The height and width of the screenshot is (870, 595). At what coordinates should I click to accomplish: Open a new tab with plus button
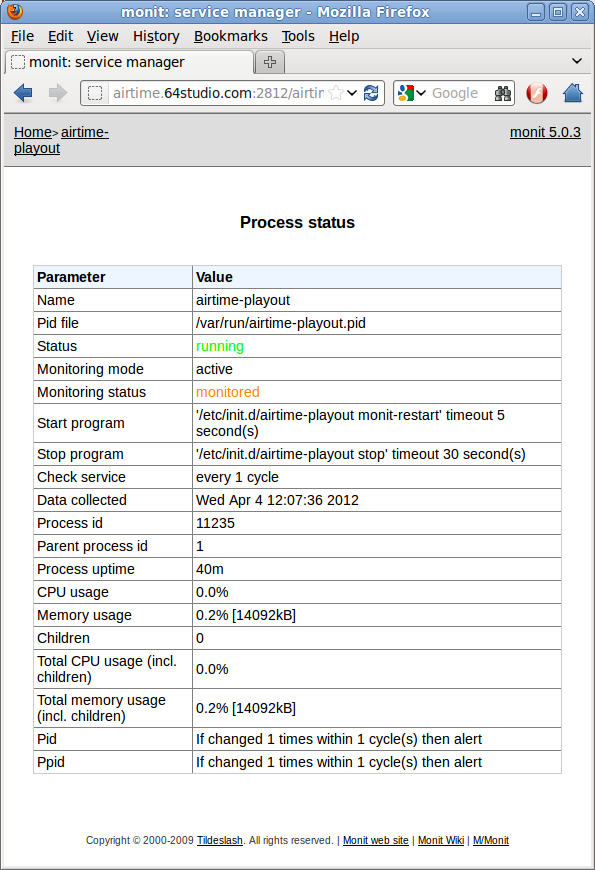pyautogui.click(x=270, y=62)
